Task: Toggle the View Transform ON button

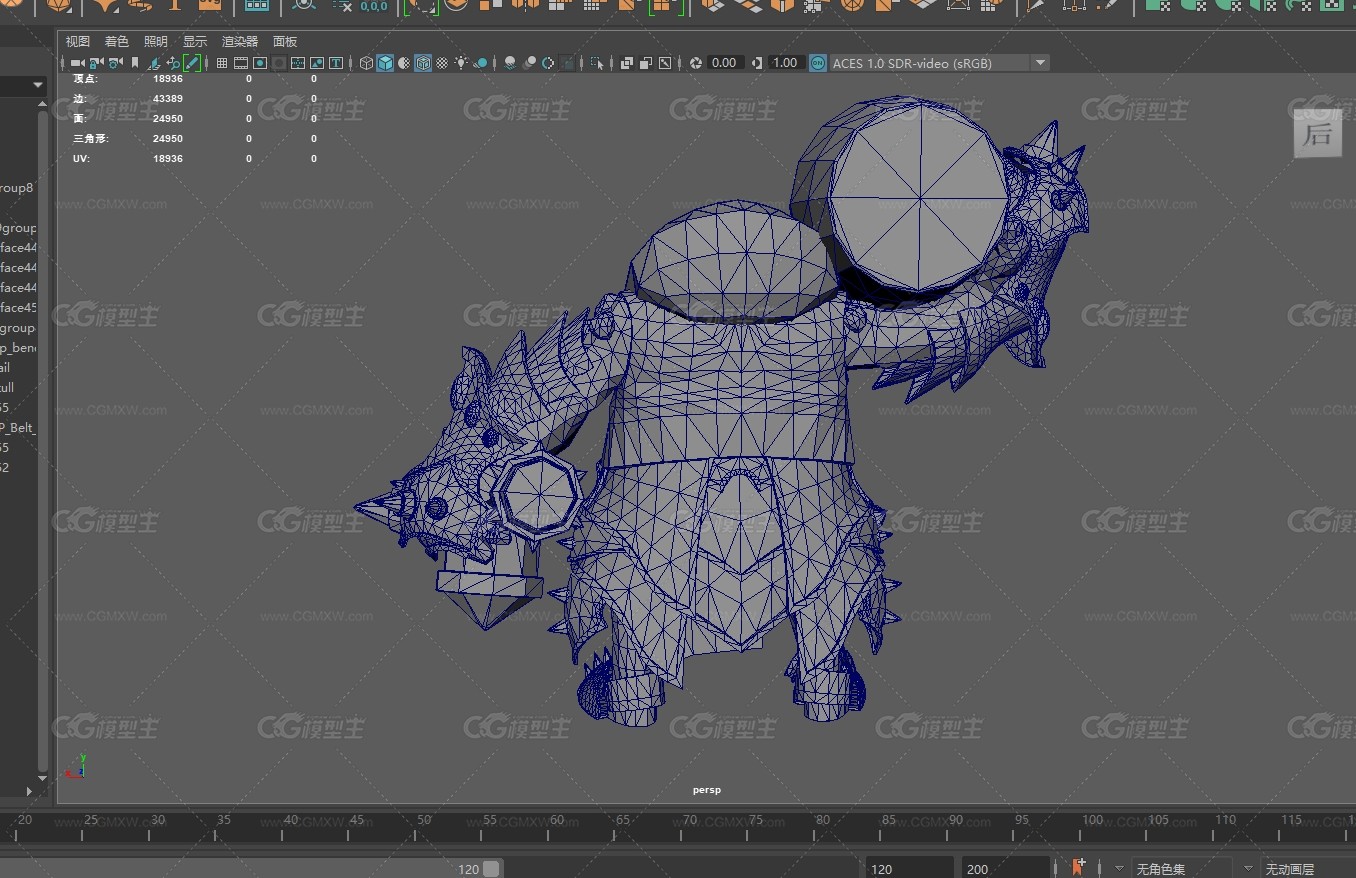Action: point(818,63)
